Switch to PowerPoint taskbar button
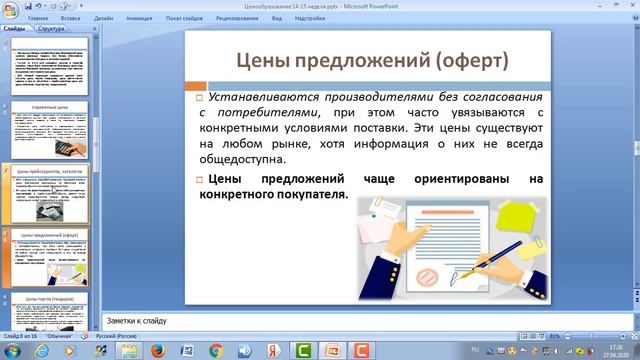640x360 pixels. point(332,351)
